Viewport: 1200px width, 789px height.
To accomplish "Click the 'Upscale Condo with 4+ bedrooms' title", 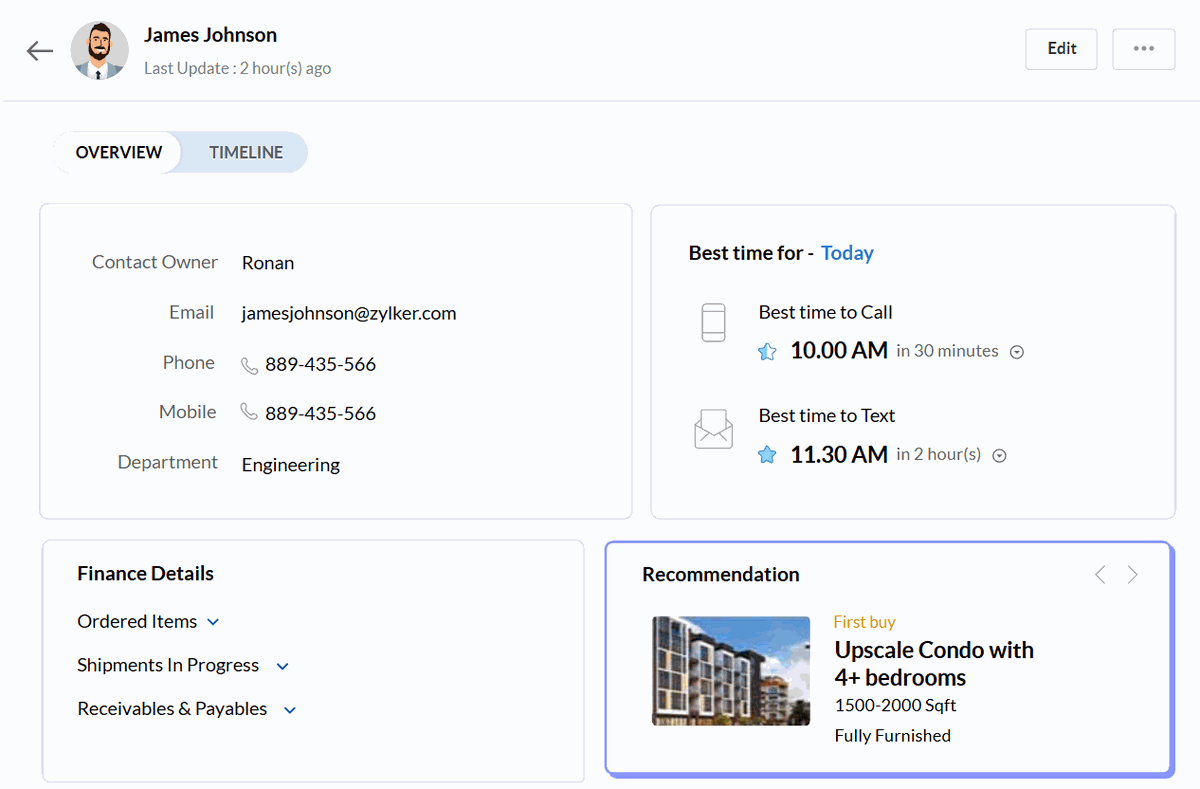I will 934,664.
